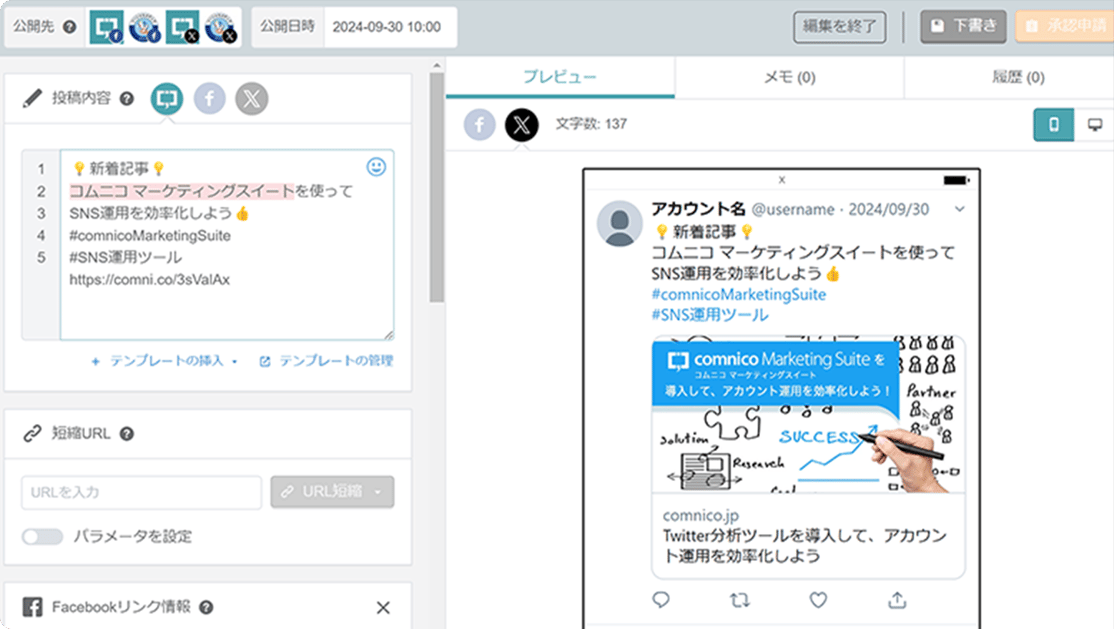Switch to the プレビュー tab

[560, 77]
